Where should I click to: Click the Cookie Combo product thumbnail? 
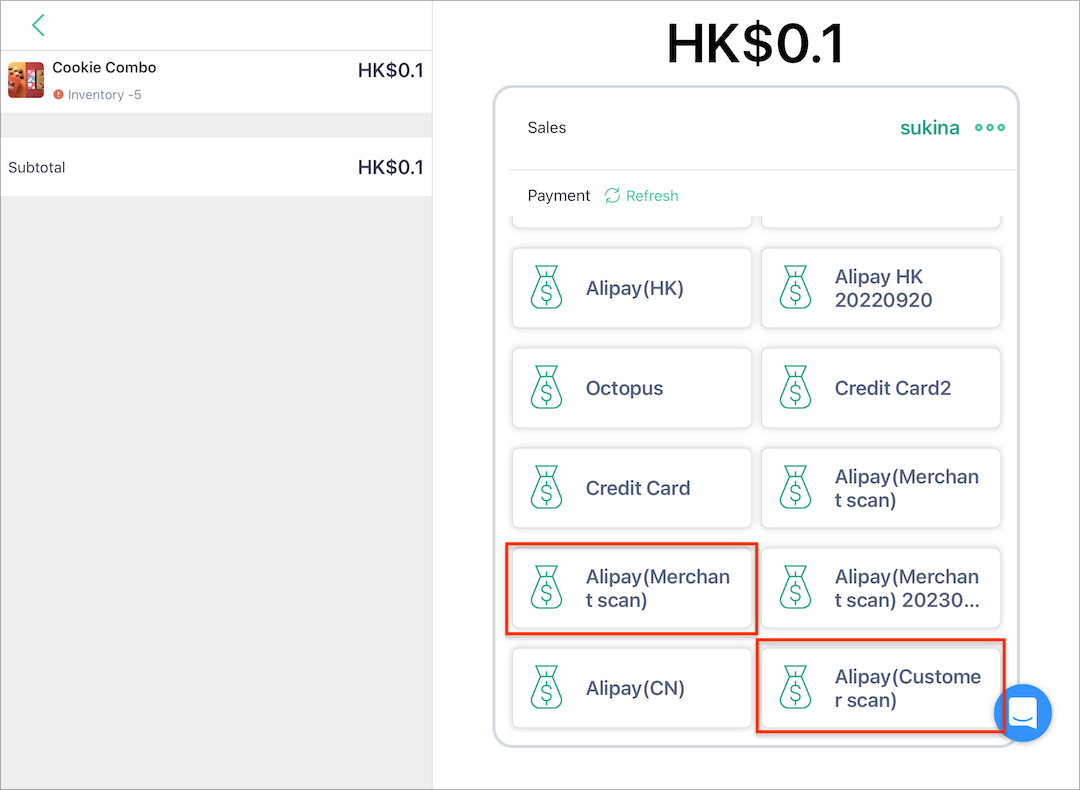[26, 80]
